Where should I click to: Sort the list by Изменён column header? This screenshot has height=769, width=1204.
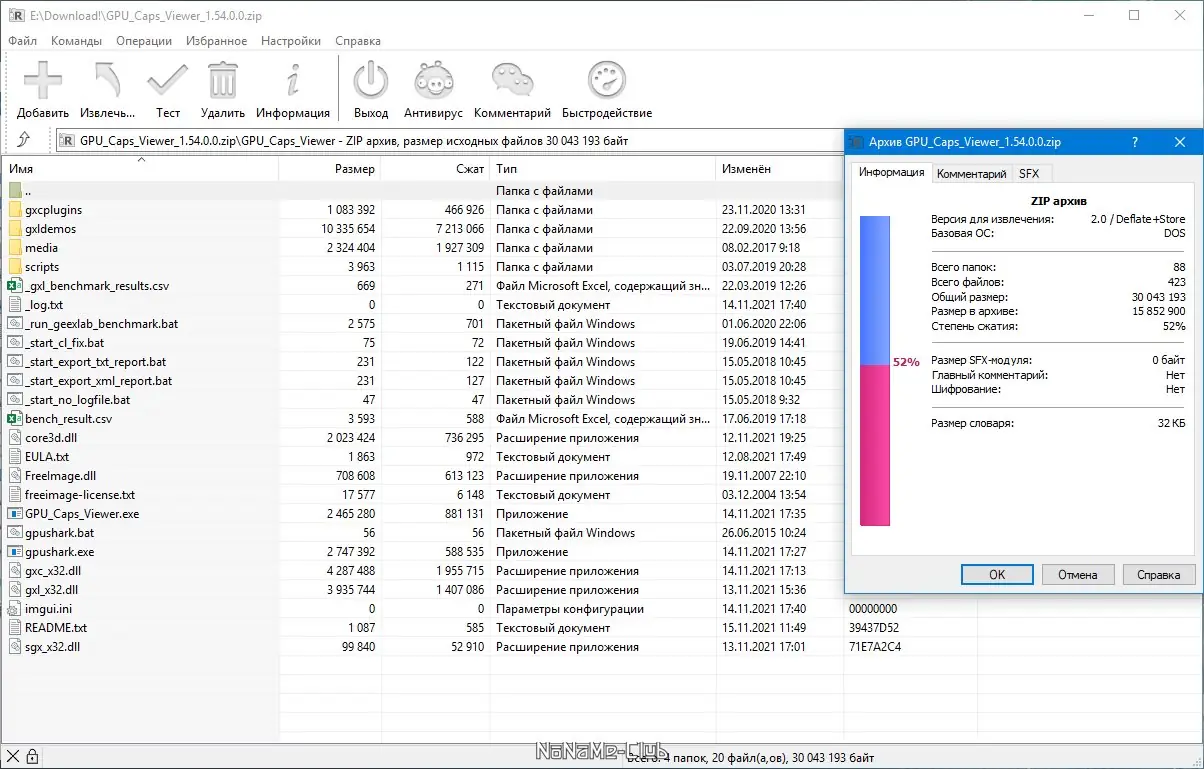(x=779, y=169)
